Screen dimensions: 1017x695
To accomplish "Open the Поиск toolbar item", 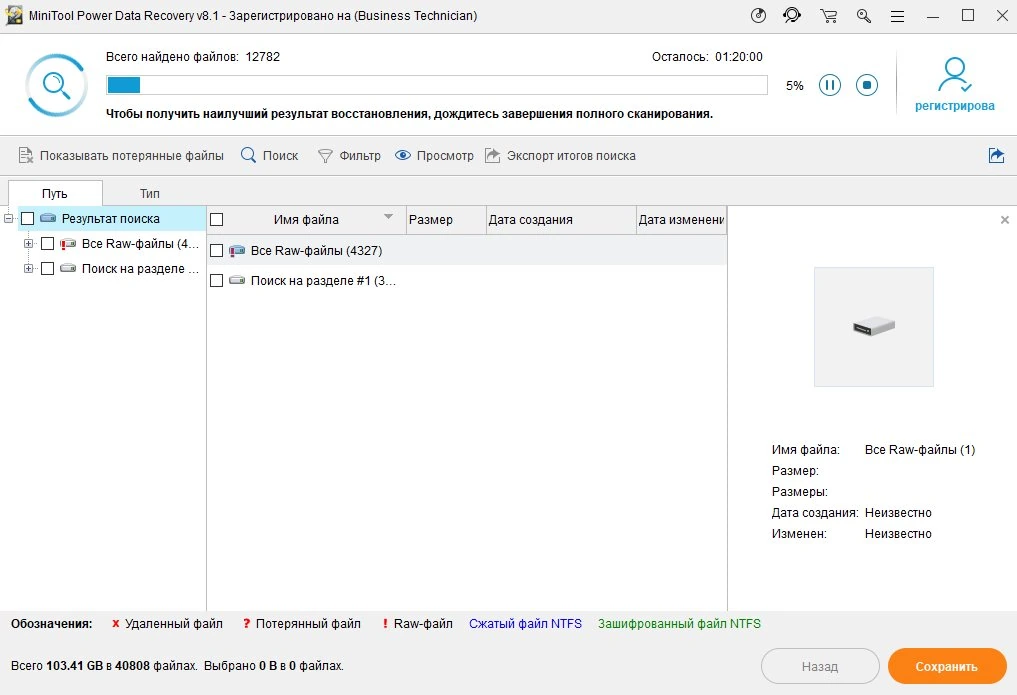I will [270, 156].
